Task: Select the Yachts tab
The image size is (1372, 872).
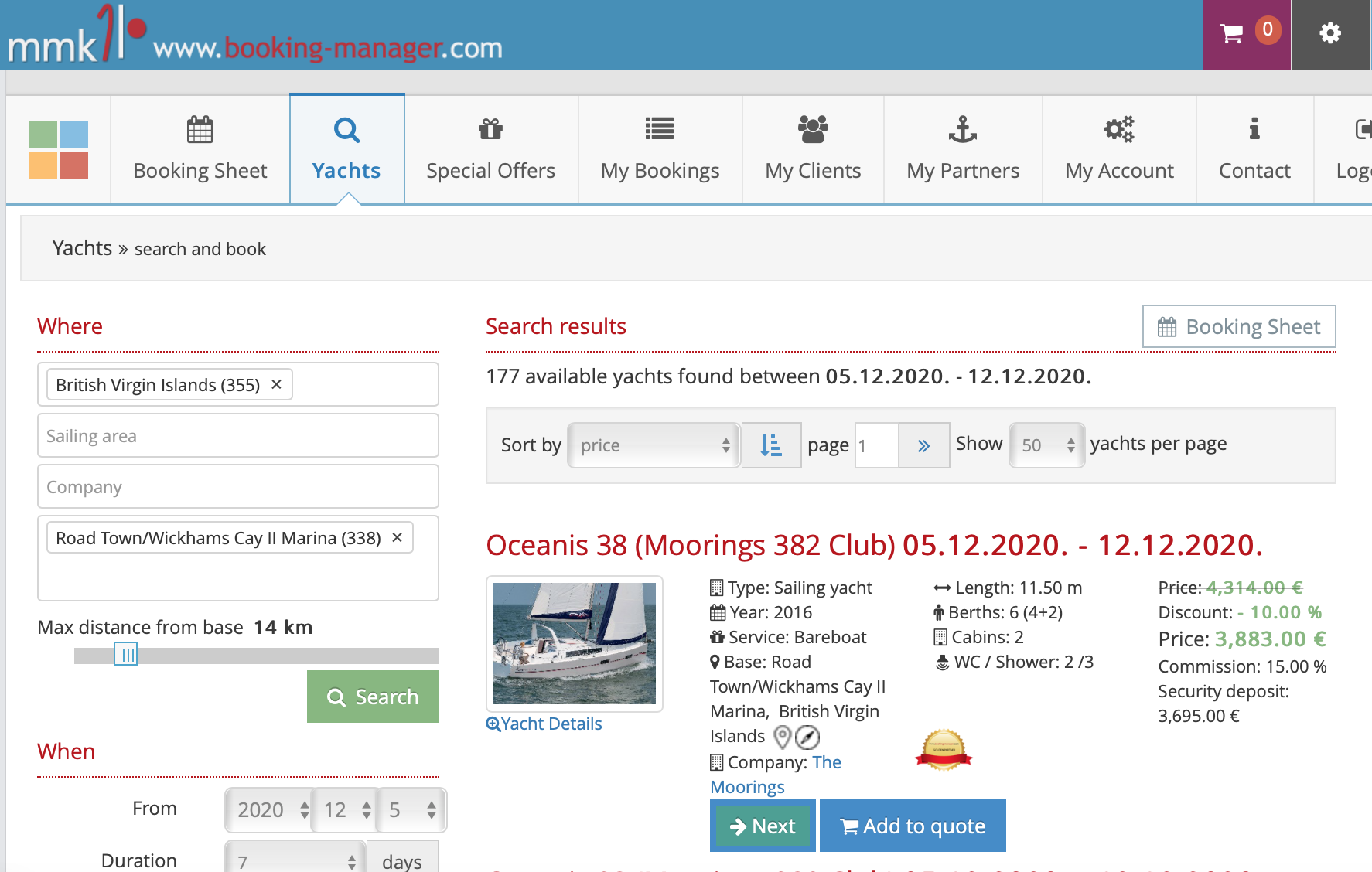Action: (347, 150)
